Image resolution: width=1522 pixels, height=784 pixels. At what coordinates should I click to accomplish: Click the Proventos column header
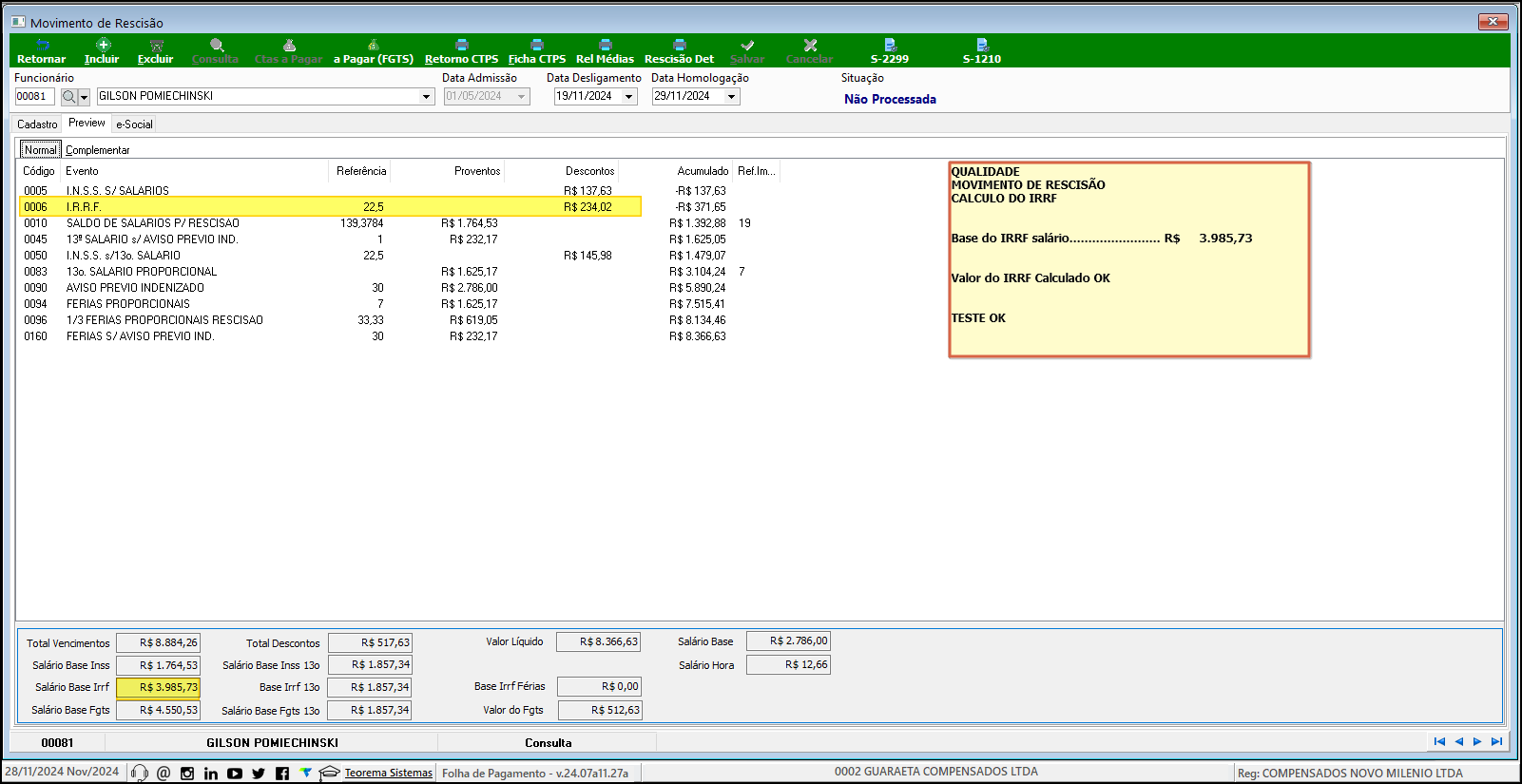447,171
